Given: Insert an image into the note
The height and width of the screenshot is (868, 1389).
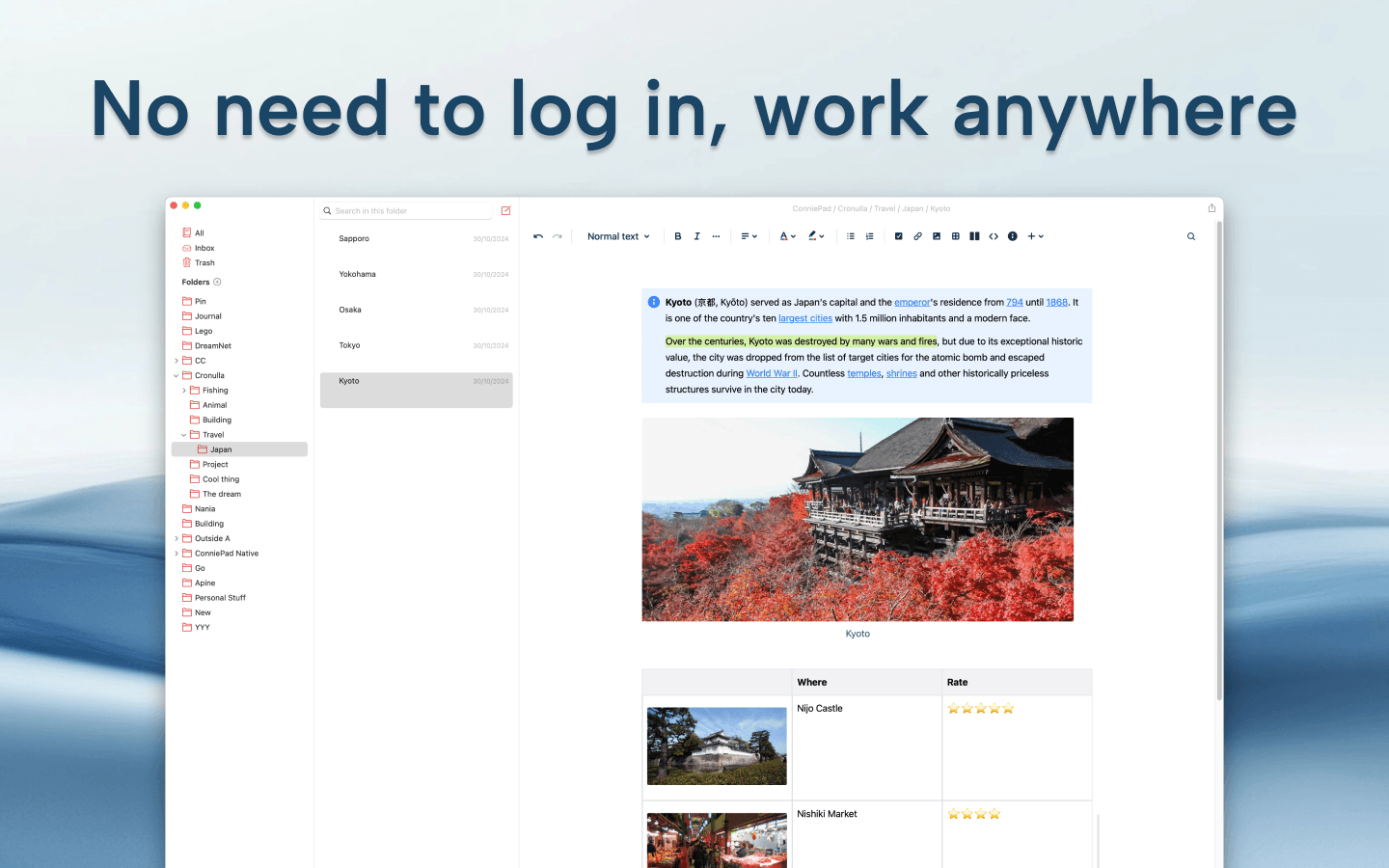Looking at the screenshot, I should pos(937,235).
